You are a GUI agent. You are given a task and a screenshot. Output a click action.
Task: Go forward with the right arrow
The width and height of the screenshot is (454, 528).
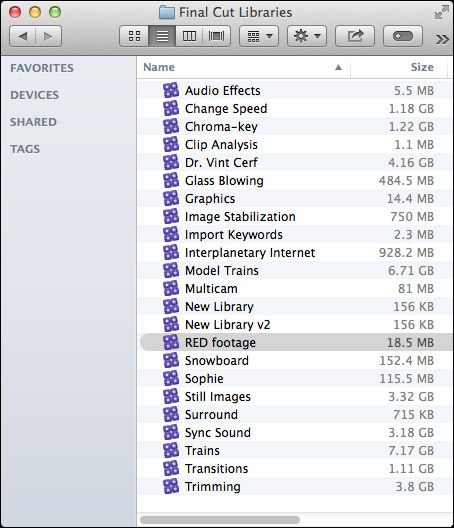pyautogui.click(x=48, y=36)
